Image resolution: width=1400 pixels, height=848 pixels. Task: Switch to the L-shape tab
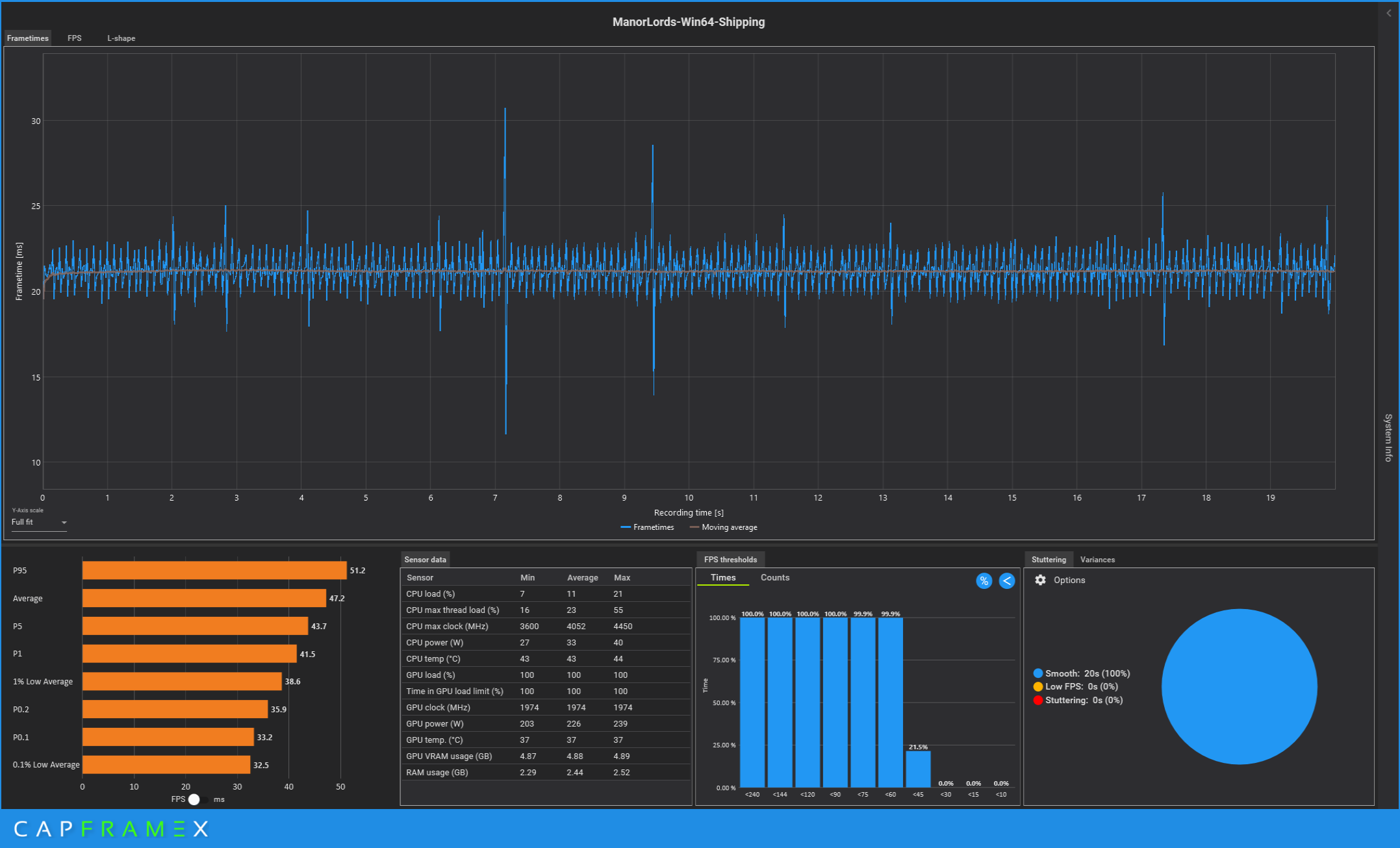(121, 38)
